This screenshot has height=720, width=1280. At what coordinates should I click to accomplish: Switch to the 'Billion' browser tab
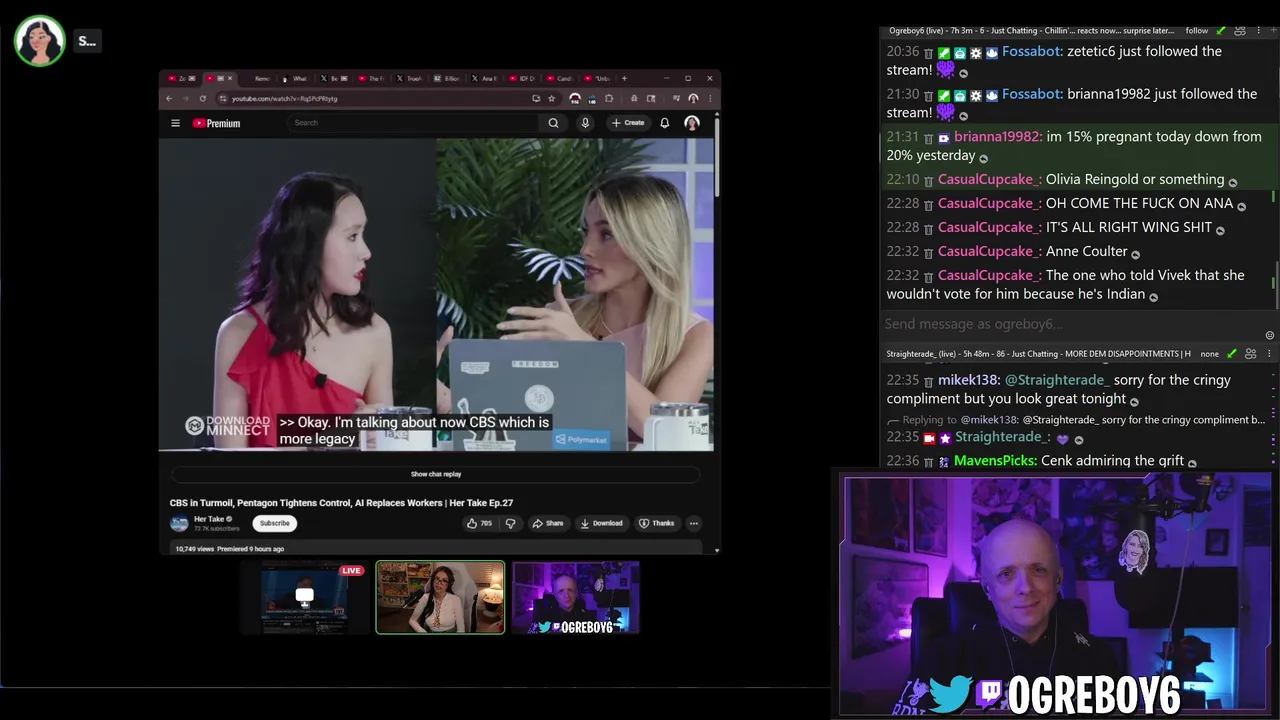449,78
